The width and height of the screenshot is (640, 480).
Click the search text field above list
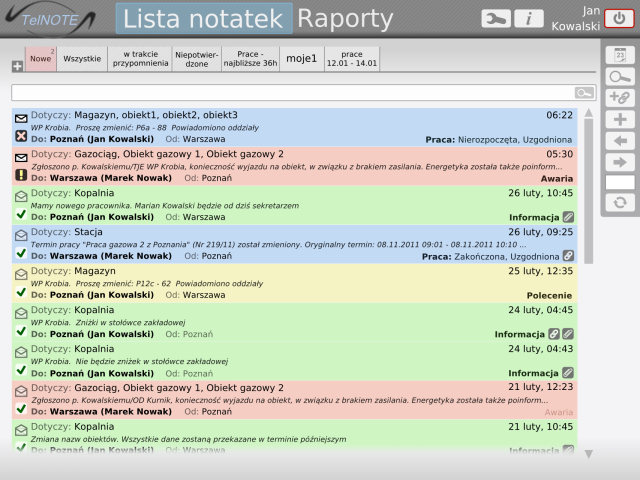[x=290, y=92]
